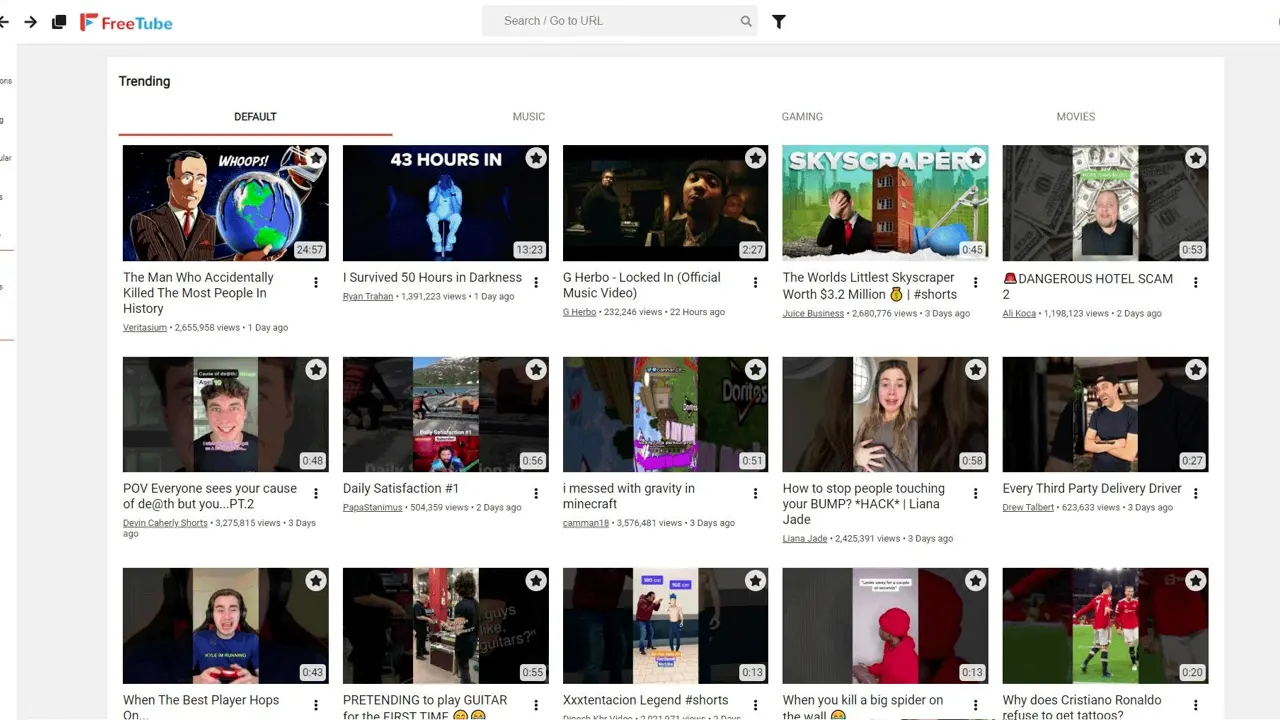The image size is (1280, 720).
Task: Click the FreeTube logo
Action: click(x=126, y=22)
